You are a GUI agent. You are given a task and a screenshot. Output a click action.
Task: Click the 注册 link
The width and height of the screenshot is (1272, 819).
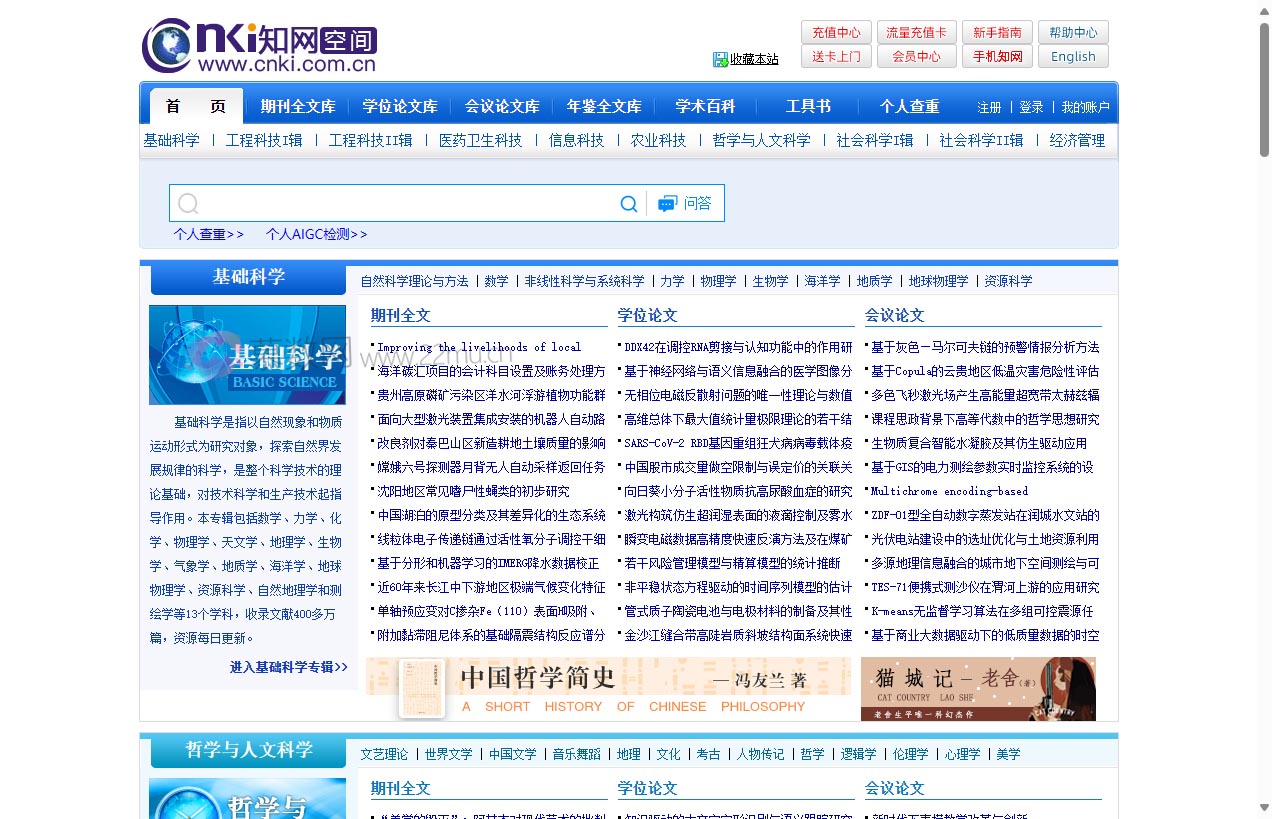pos(988,107)
